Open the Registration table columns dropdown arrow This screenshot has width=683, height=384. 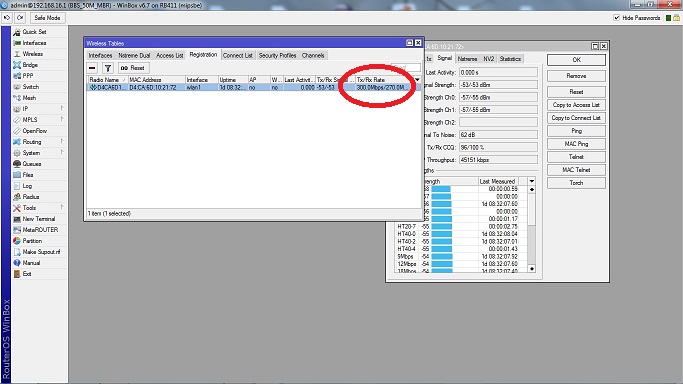[417, 80]
